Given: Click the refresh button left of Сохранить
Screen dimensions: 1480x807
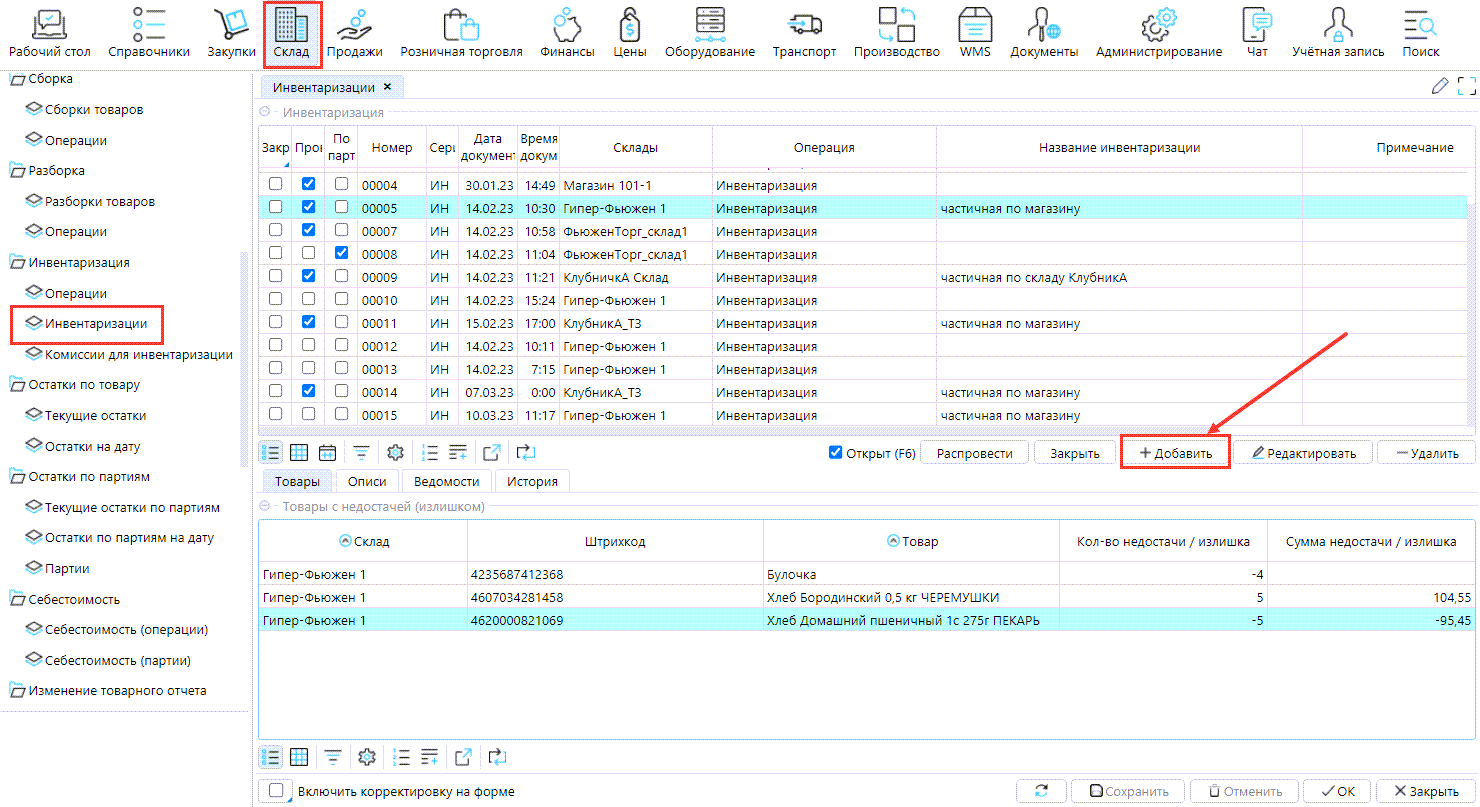Looking at the screenshot, I should [1042, 791].
